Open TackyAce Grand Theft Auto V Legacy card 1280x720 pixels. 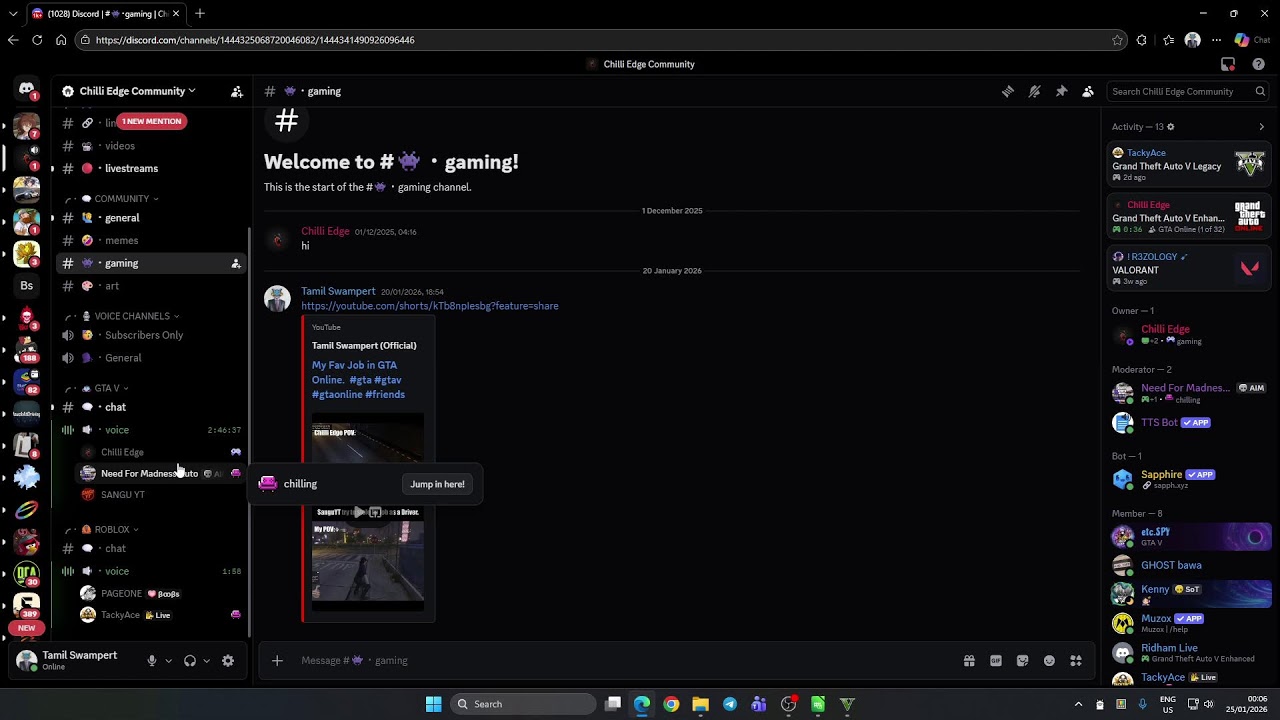(x=1189, y=165)
